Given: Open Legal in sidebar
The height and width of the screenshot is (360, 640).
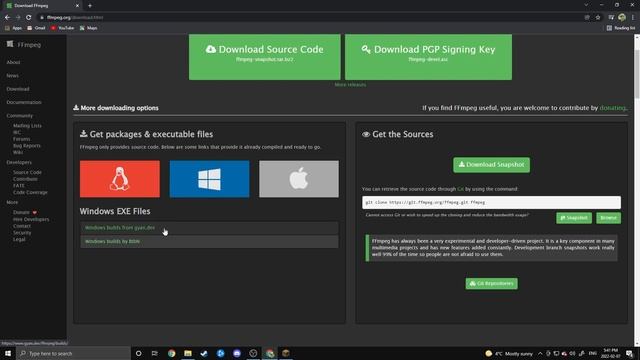Looking at the screenshot, I should pyautogui.click(x=19, y=239).
